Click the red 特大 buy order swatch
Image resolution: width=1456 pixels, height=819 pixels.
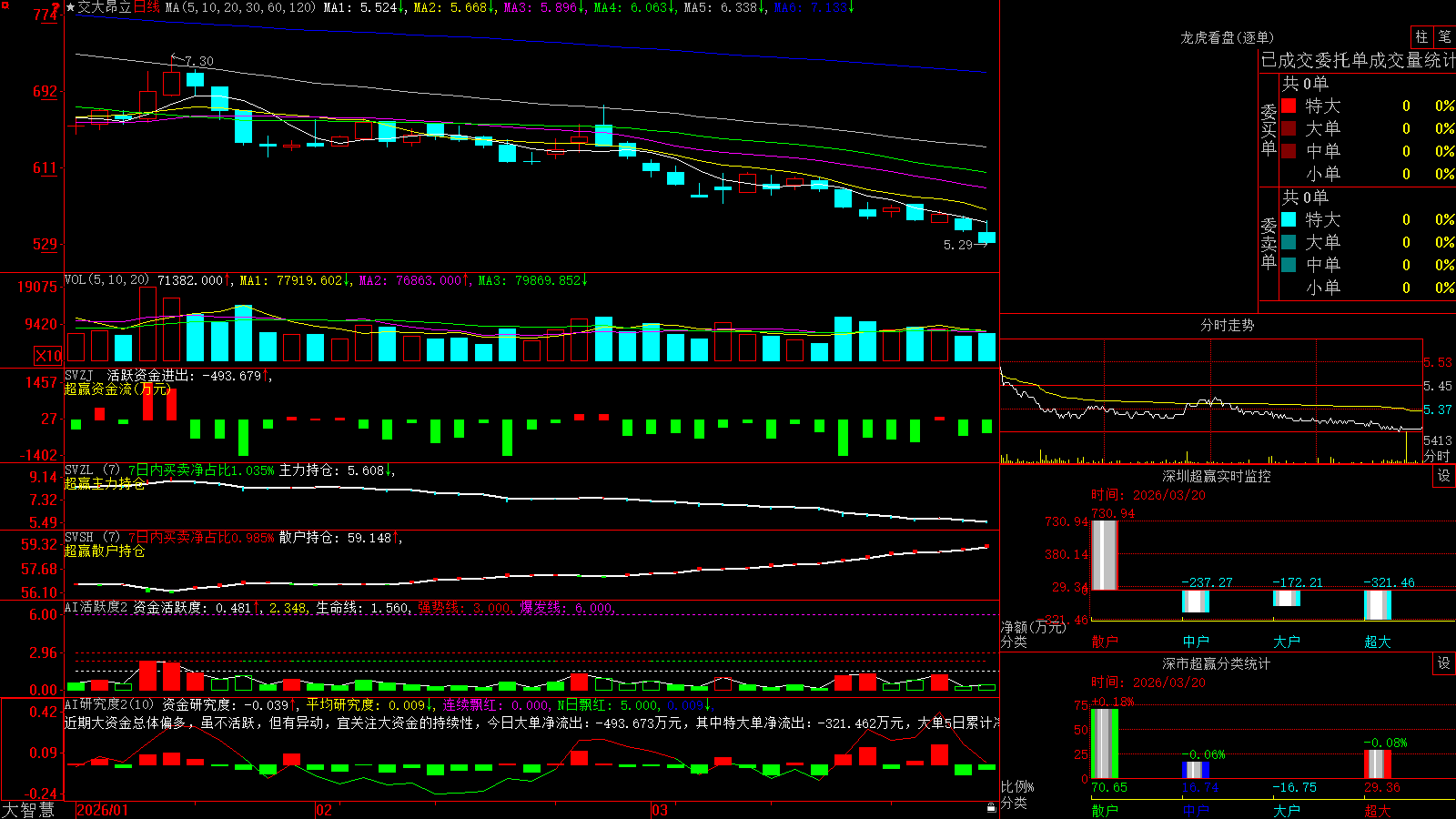tap(1289, 106)
